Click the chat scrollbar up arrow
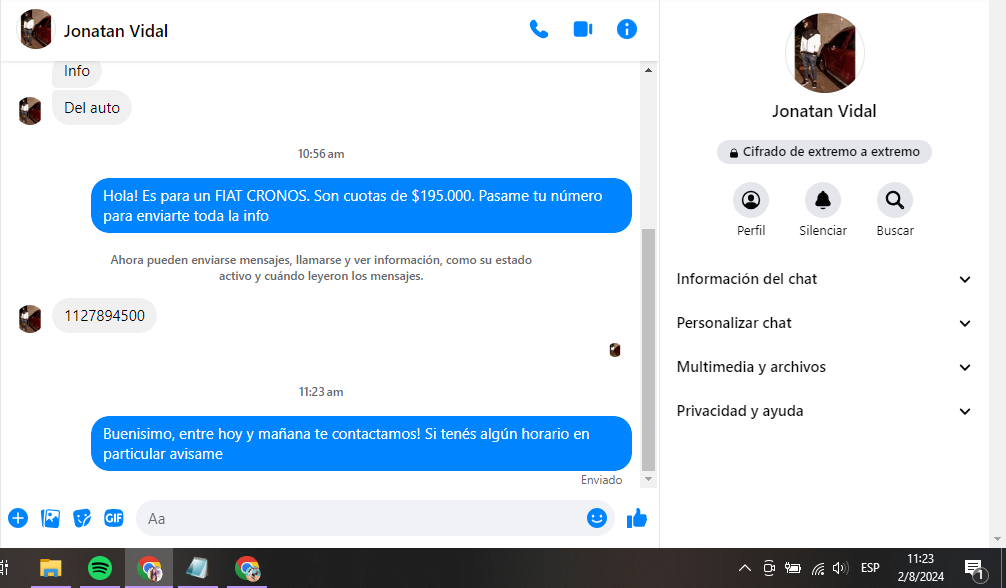Image resolution: width=1006 pixels, height=588 pixels. coord(649,70)
